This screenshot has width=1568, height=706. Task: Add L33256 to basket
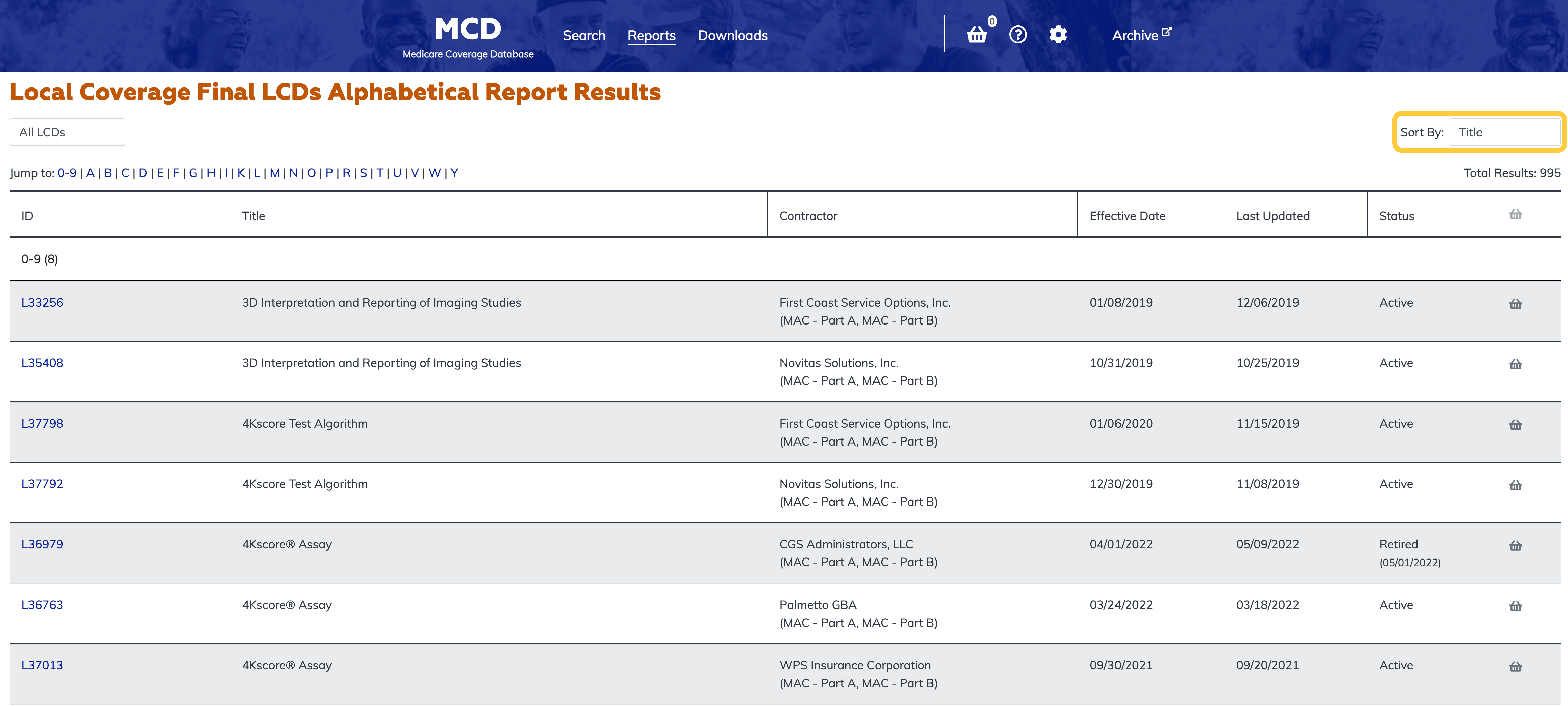(1515, 304)
